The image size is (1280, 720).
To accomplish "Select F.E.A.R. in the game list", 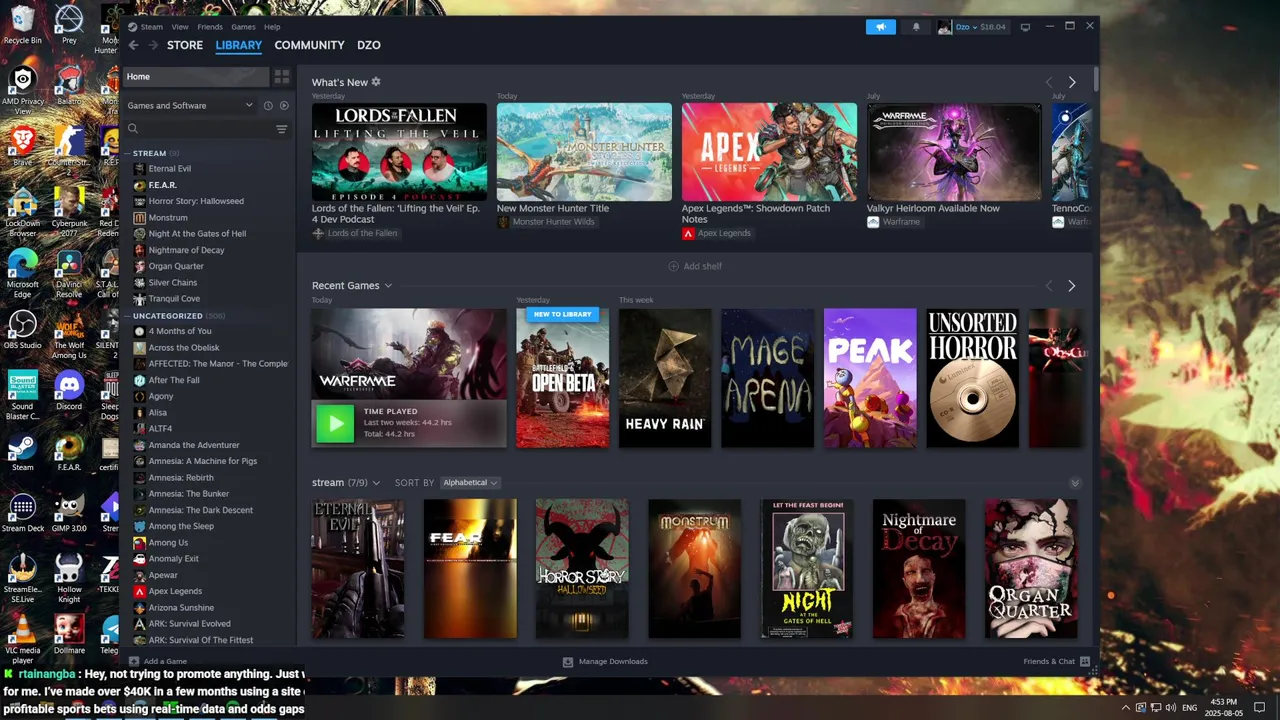I will (x=162, y=185).
